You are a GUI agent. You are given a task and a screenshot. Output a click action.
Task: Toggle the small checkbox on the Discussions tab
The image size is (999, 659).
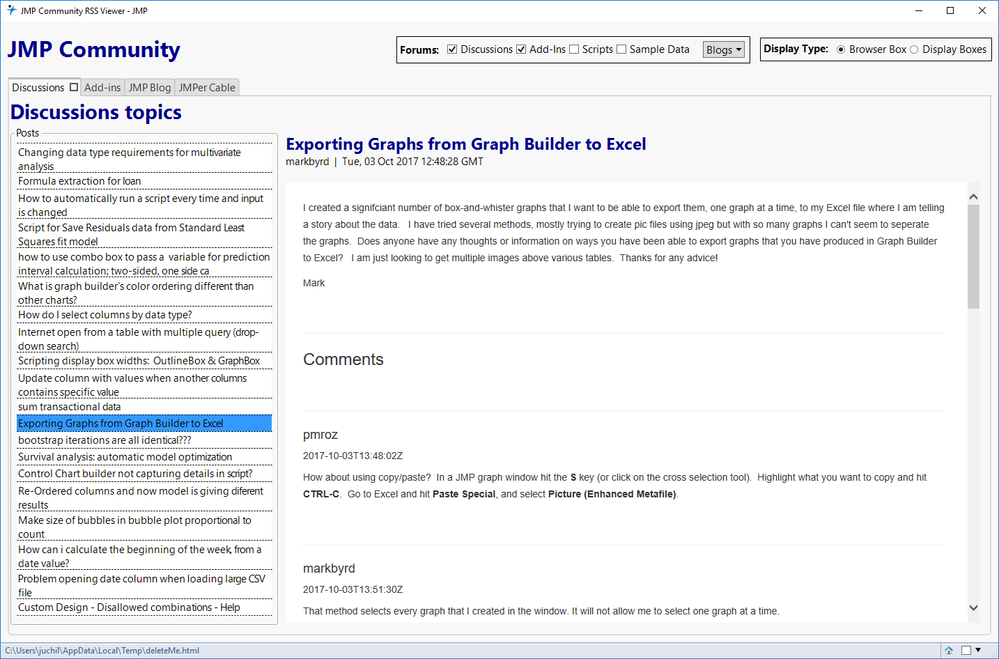(74, 87)
